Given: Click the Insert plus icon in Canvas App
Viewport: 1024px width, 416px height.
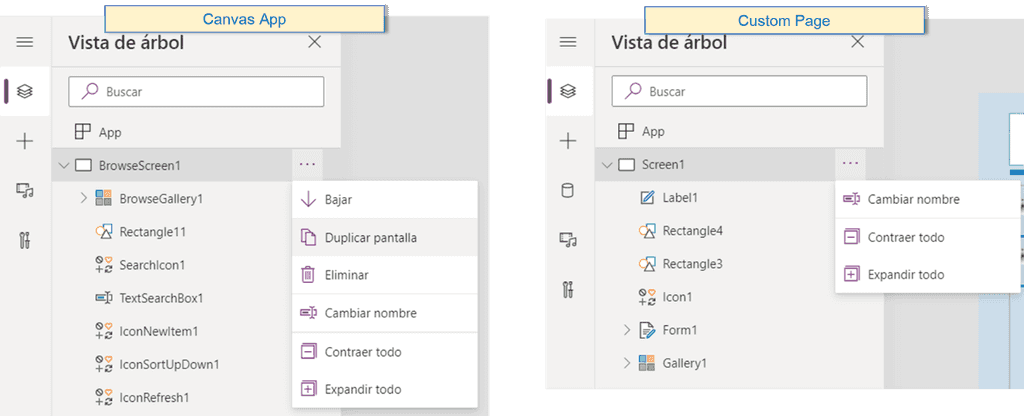Looking at the screenshot, I should 25,141.
